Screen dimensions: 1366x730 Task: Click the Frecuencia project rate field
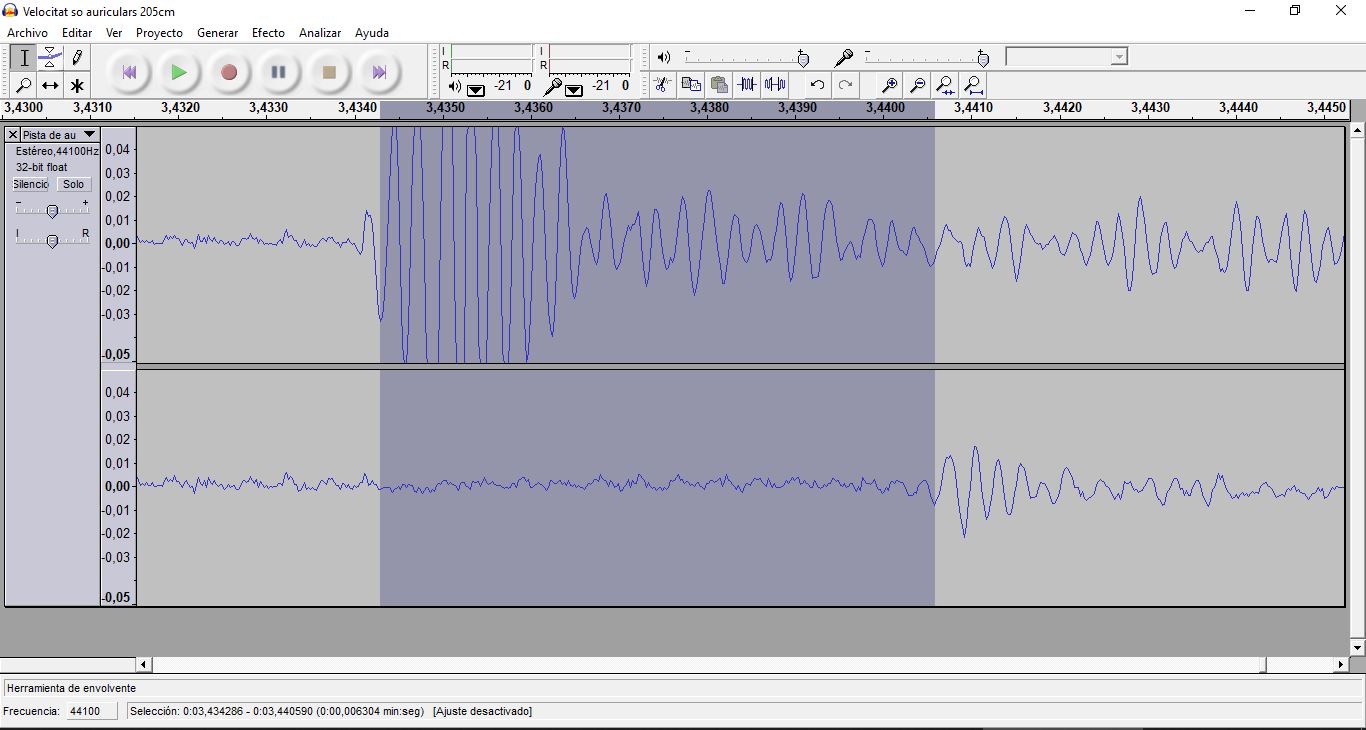(89, 711)
